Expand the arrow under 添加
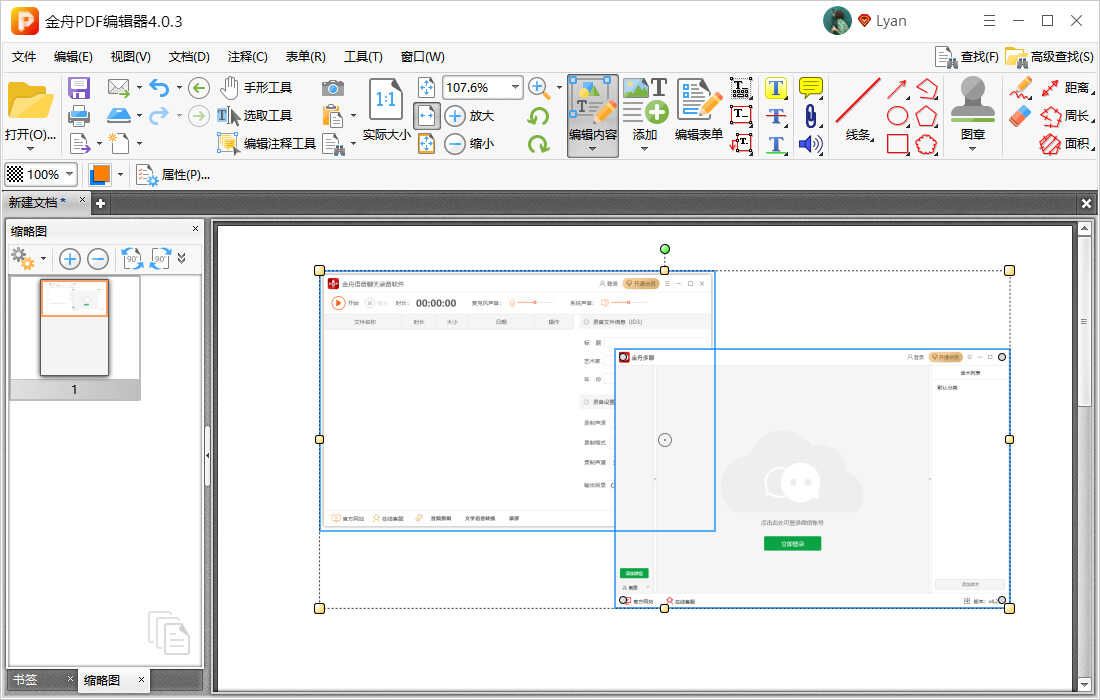 click(644, 149)
